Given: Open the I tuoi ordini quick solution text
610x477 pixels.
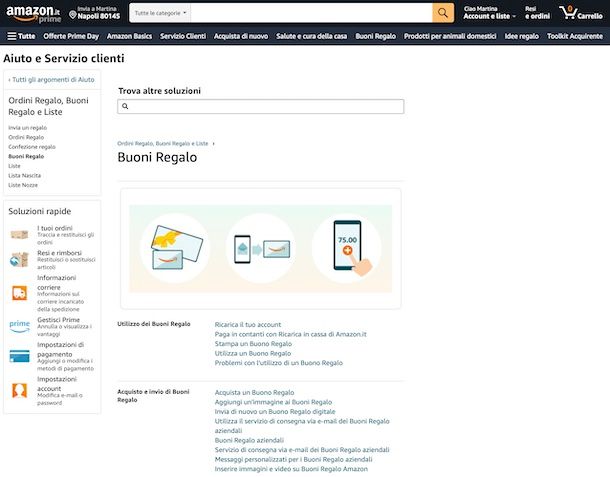Looking at the screenshot, I should click(55, 228).
